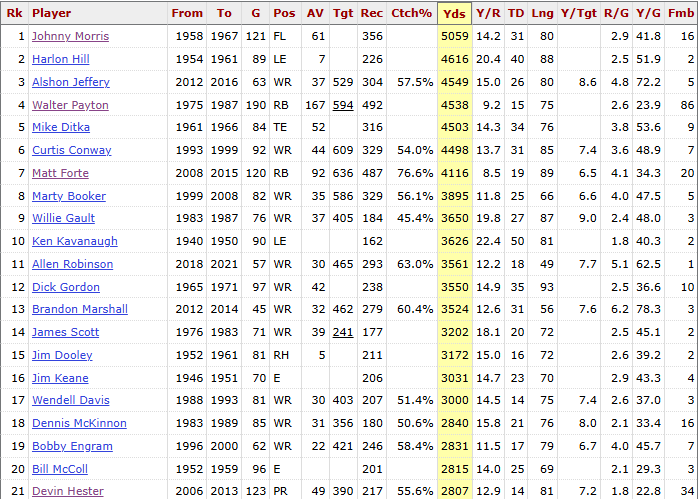The height and width of the screenshot is (499, 698).
Task: Click 2018 From year for Allen Robinson
Action: click(189, 264)
